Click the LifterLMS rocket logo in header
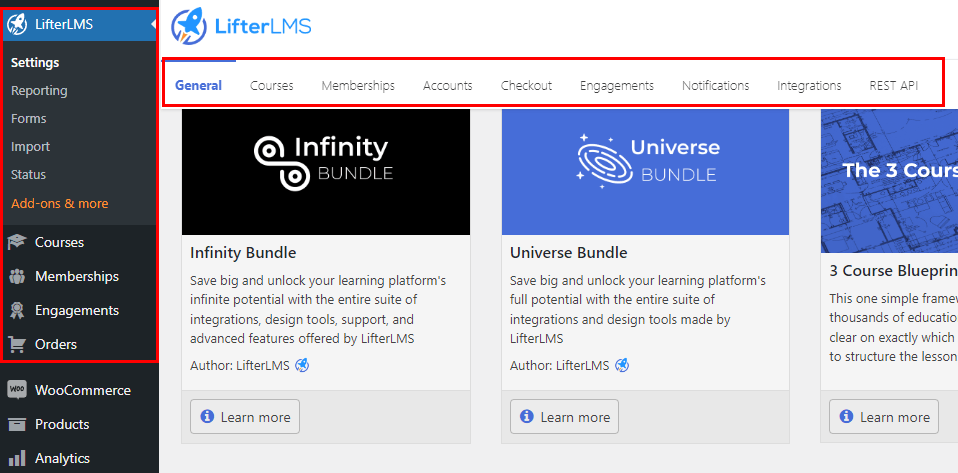This screenshot has height=473, width=958. [x=189, y=26]
